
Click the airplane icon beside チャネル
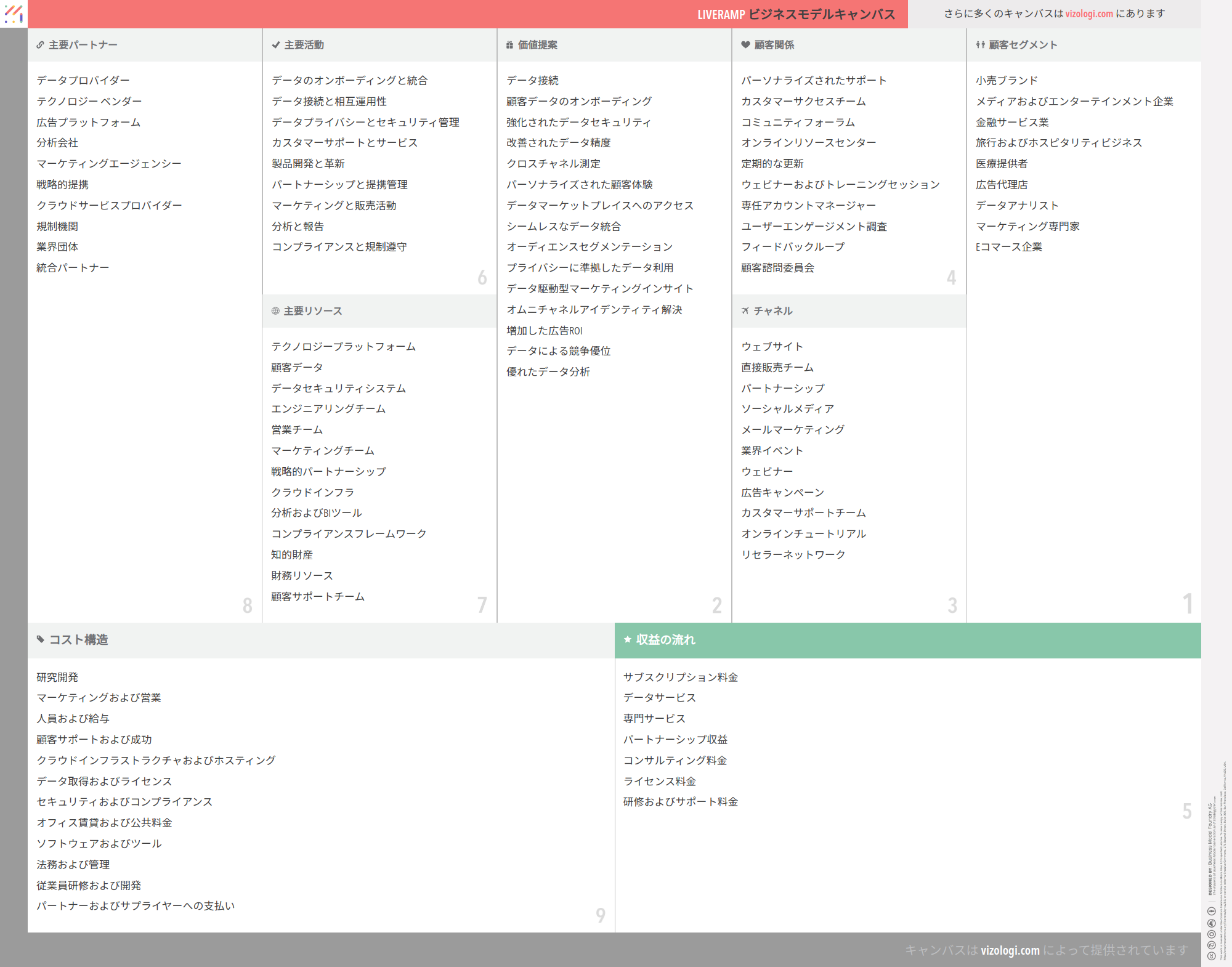click(745, 311)
